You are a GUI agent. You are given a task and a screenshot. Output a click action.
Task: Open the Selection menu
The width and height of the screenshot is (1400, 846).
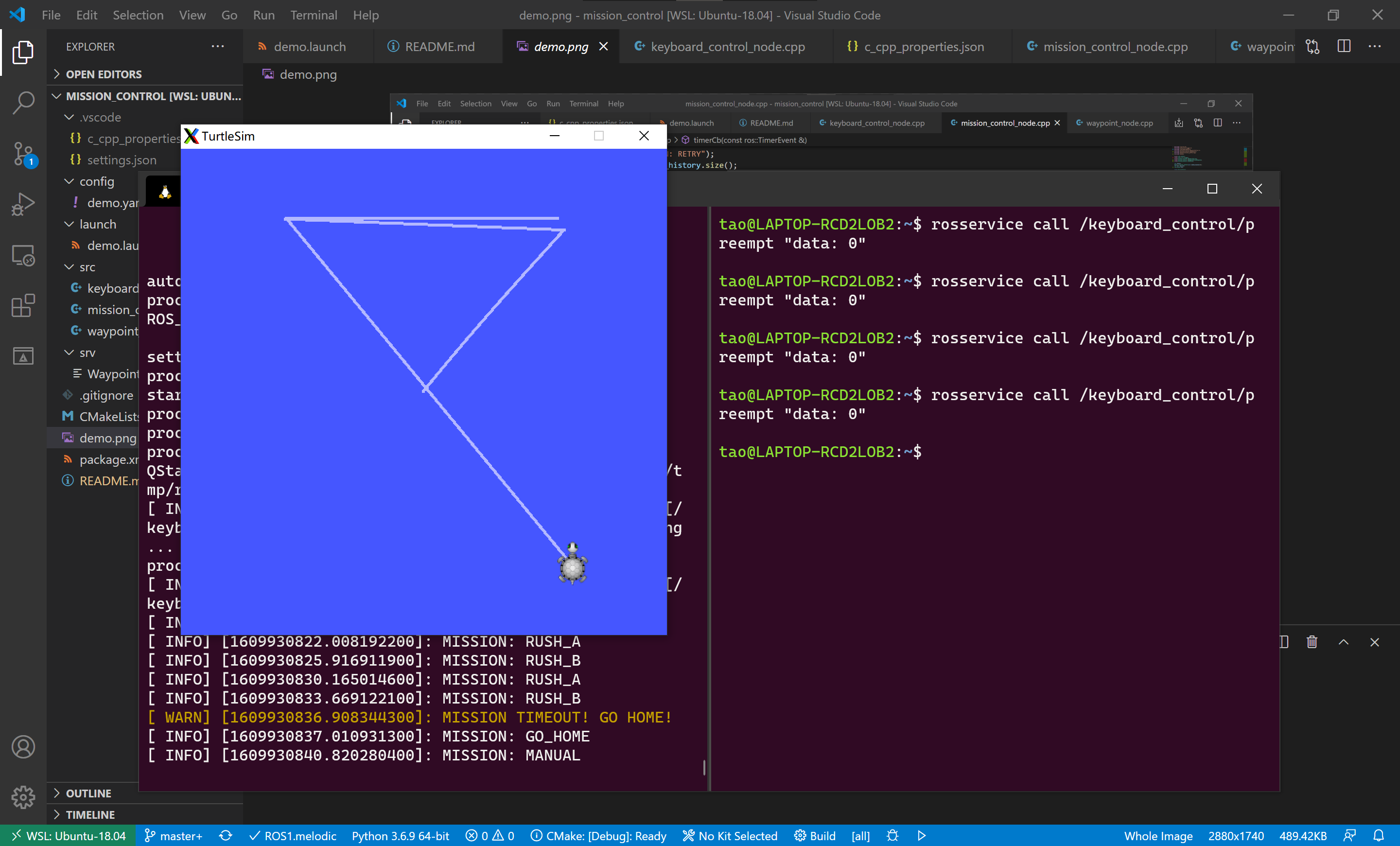coord(138,15)
